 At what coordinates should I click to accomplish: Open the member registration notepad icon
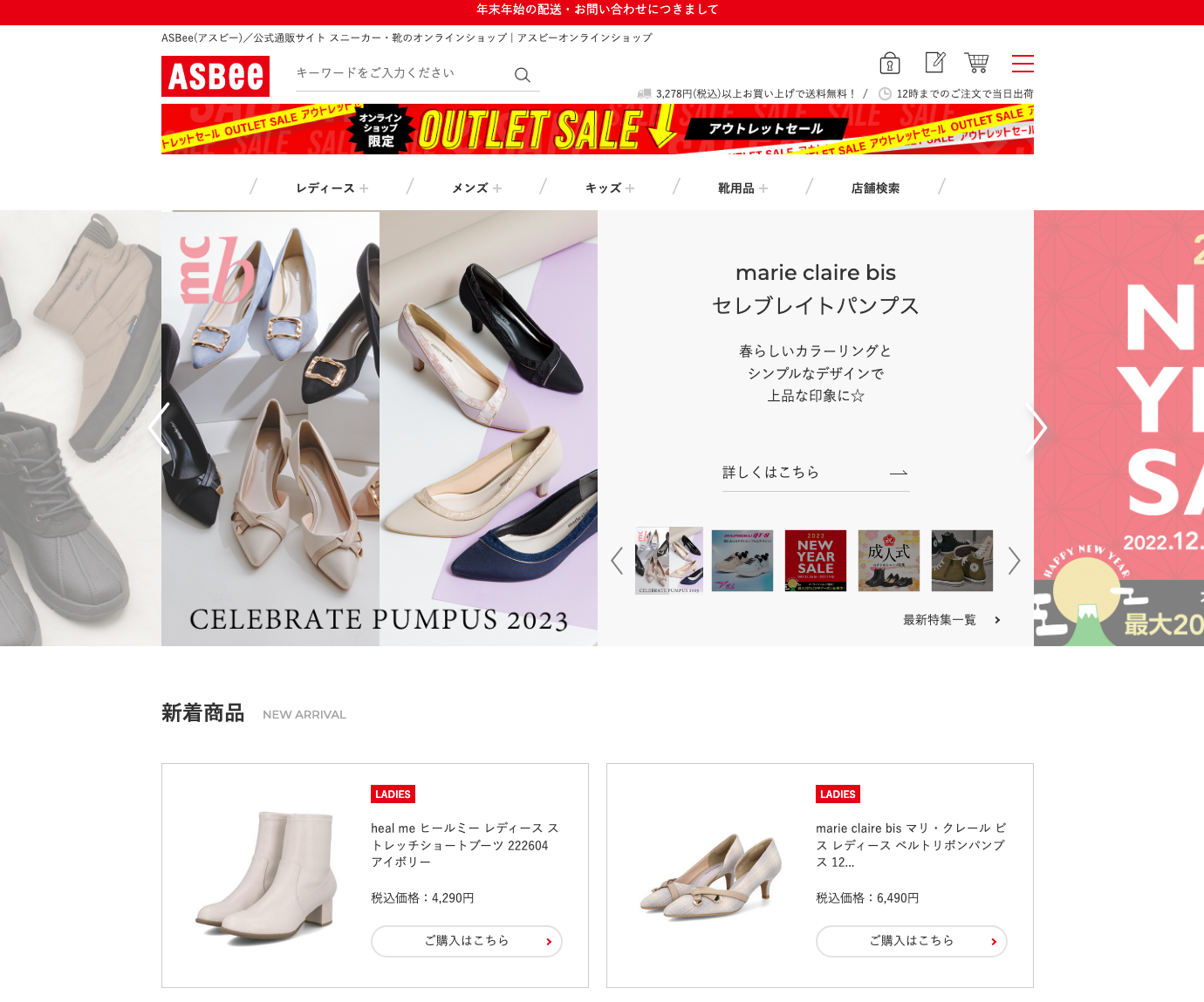(934, 62)
